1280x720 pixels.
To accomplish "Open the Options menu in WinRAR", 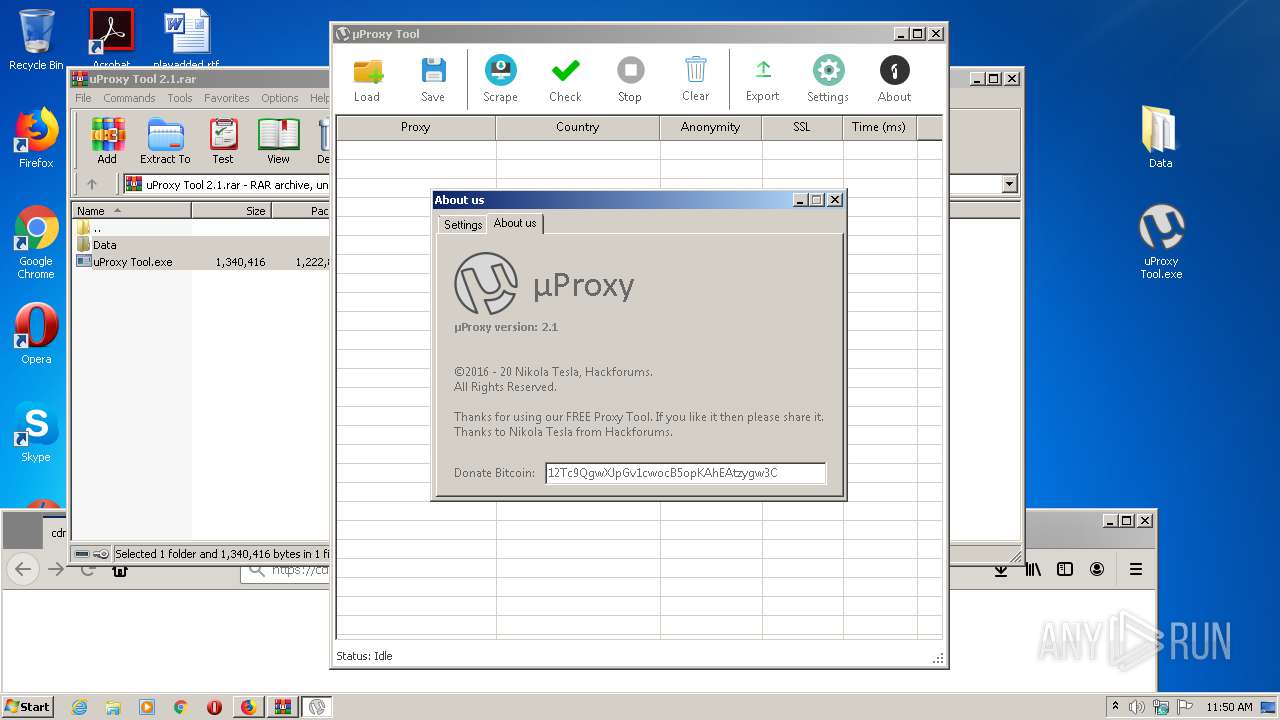I will coord(280,98).
